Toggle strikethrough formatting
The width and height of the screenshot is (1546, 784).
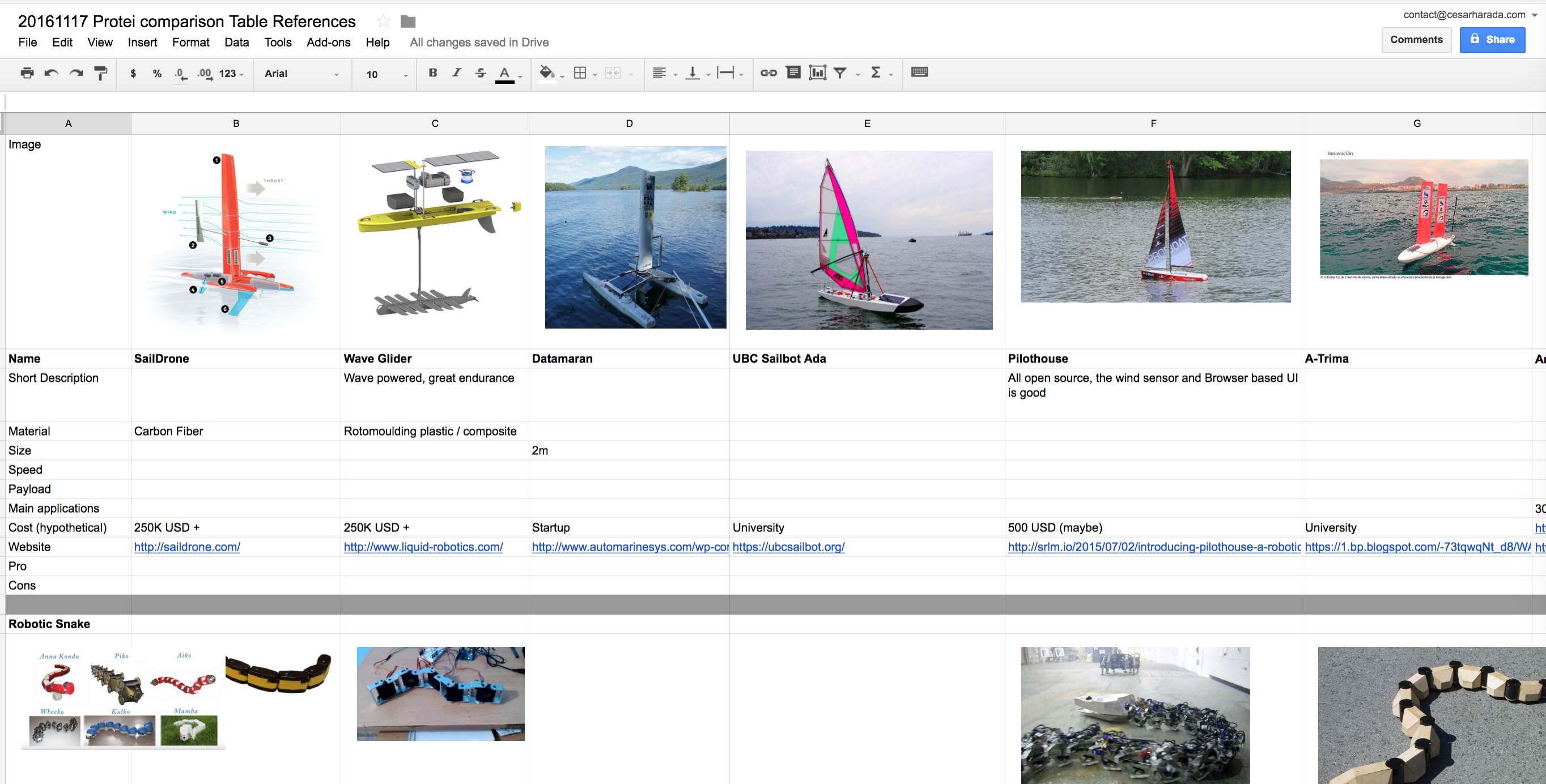click(481, 73)
